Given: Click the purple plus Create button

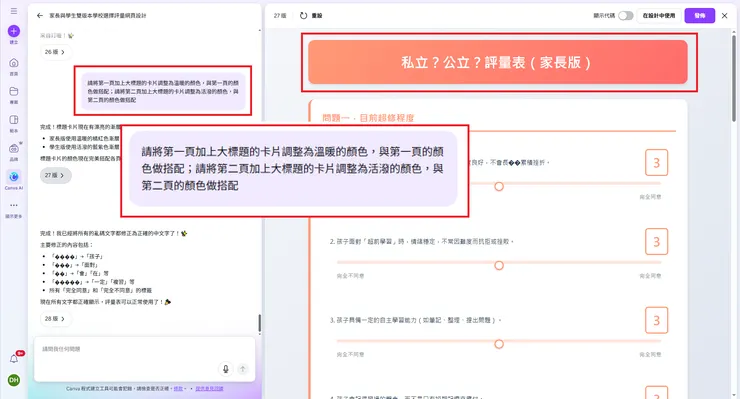Looking at the screenshot, I should pyautogui.click(x=14, y=31).
